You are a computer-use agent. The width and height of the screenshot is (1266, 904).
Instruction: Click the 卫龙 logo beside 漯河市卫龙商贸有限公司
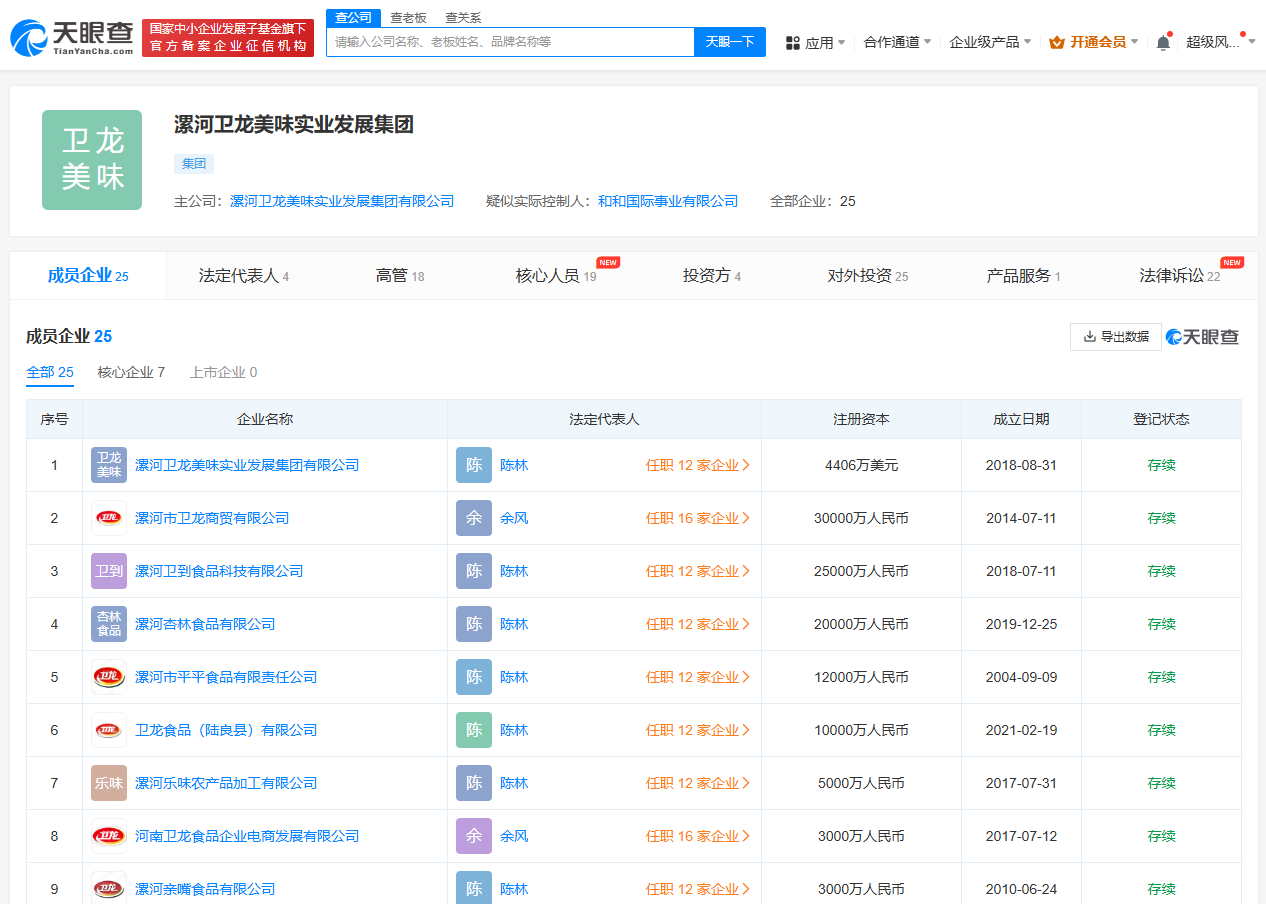point(108,518)
